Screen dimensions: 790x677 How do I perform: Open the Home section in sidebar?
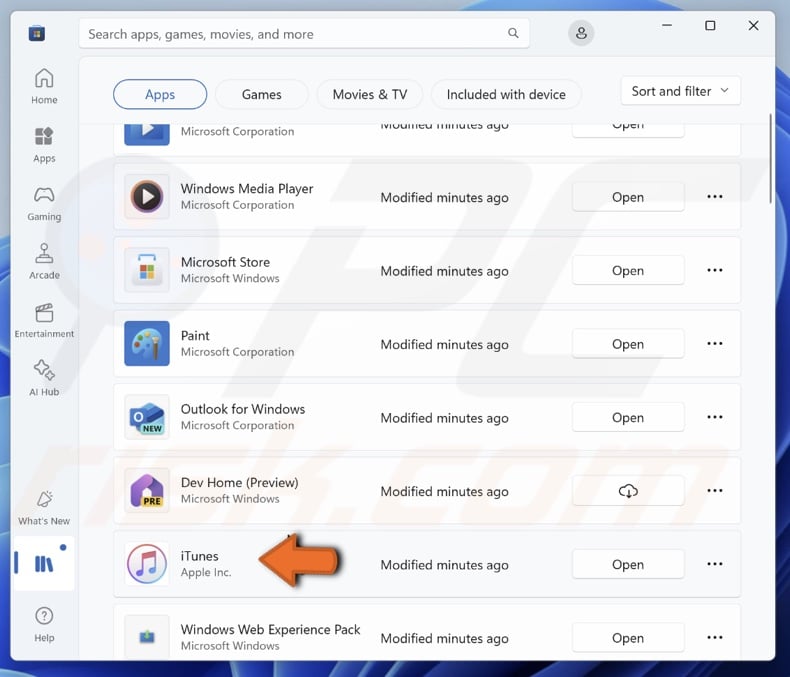[44, 85]
